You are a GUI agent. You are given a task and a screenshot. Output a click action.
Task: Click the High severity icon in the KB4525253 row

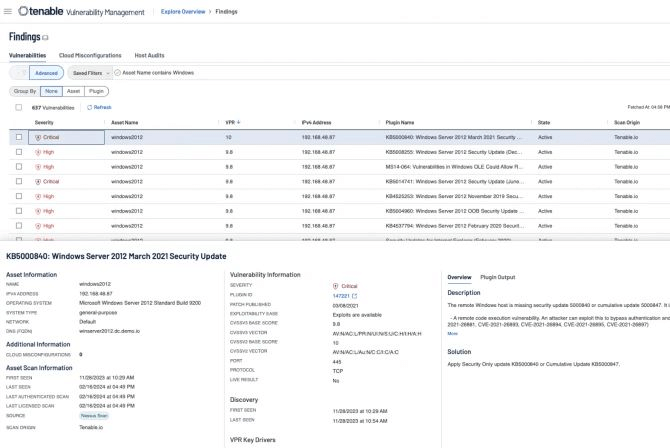point(38,196)
